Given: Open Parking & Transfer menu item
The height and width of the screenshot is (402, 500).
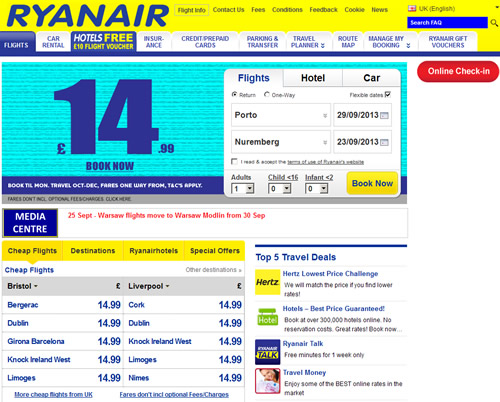Looking at the screenshot, I should pos(263,42).
